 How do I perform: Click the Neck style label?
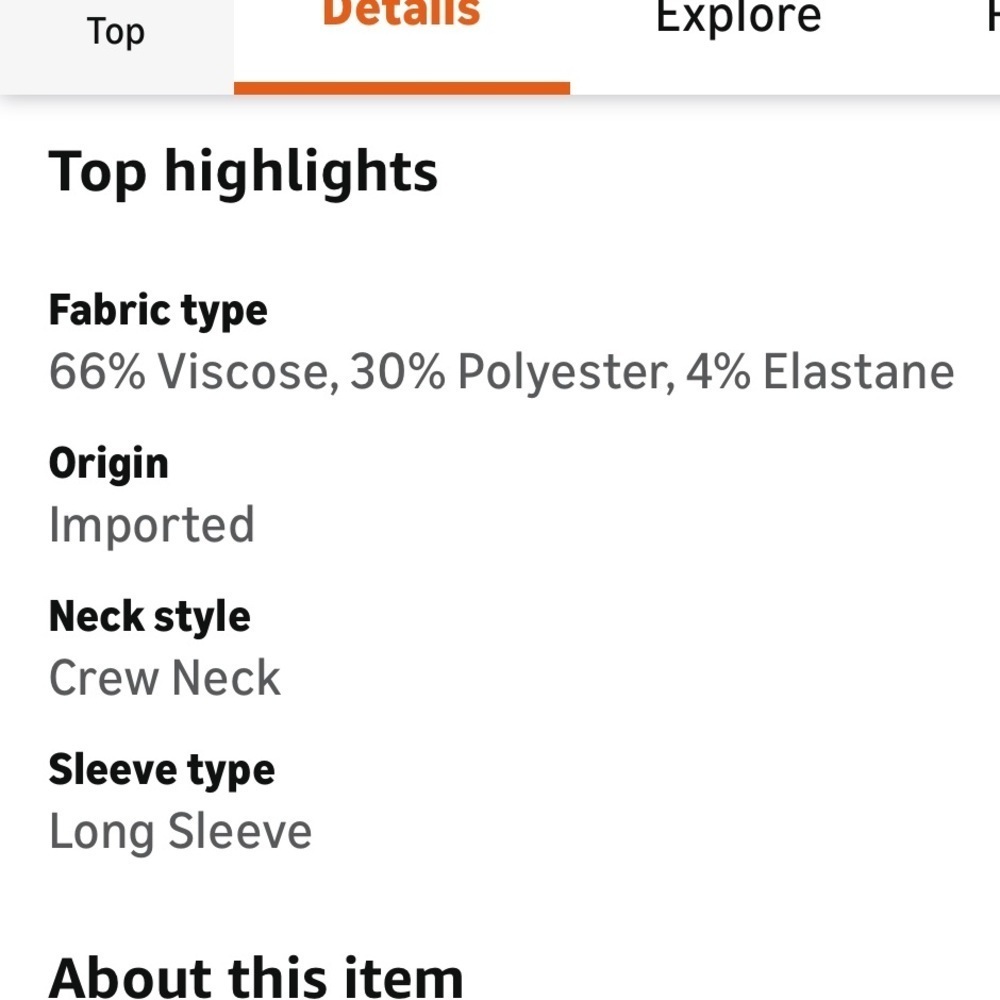(150, 618)
